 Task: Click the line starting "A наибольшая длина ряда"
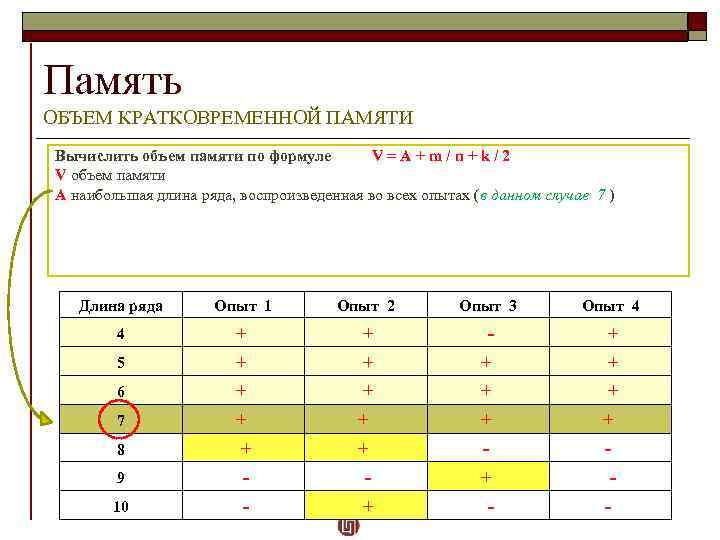pos(334,196)
